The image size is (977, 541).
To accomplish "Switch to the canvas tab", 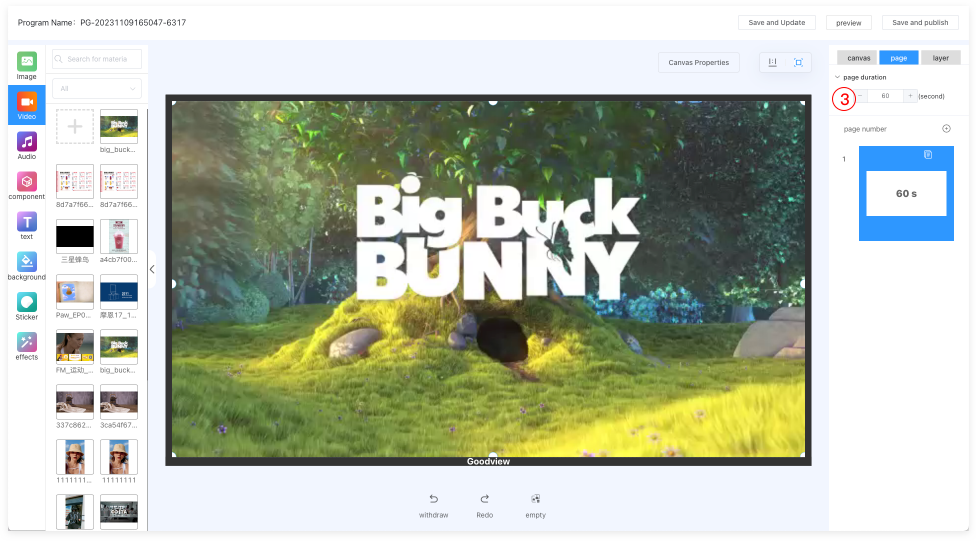I will [858, 58].
